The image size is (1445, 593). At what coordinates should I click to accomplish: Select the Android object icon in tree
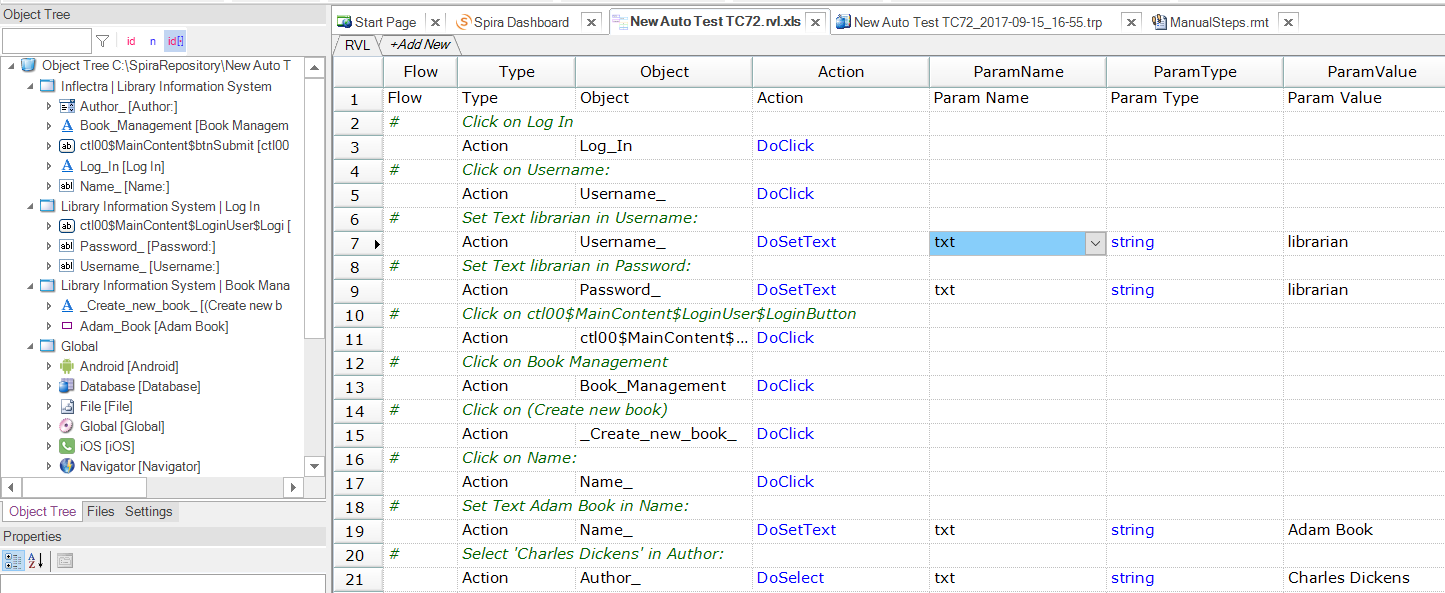pos(67,367)
